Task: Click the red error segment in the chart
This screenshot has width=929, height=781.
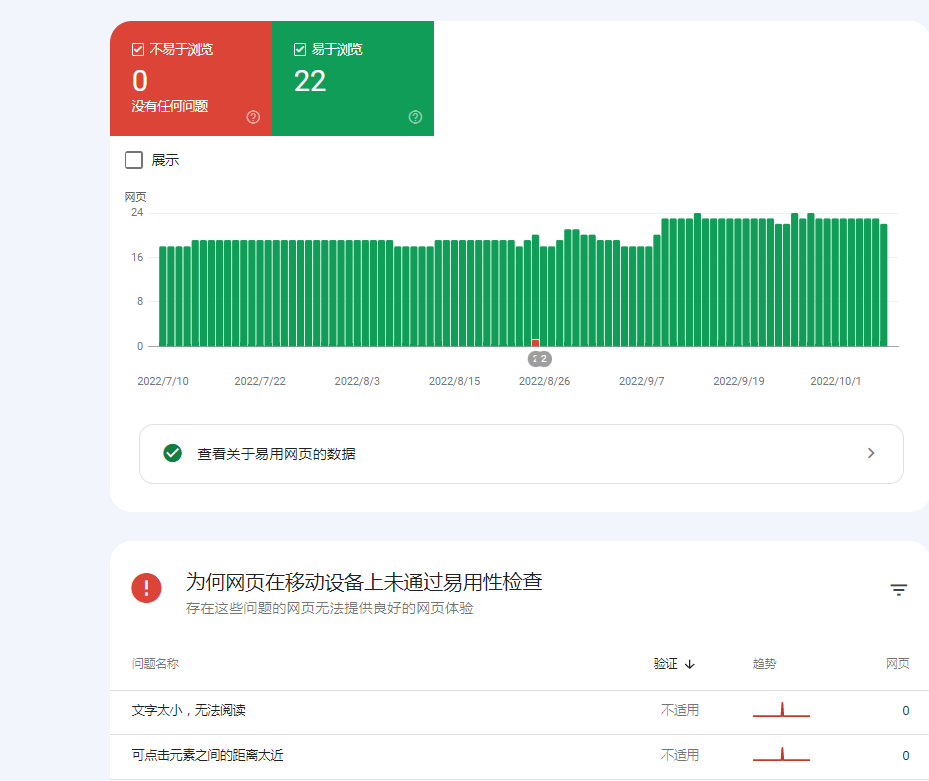Action: (534, 343)
